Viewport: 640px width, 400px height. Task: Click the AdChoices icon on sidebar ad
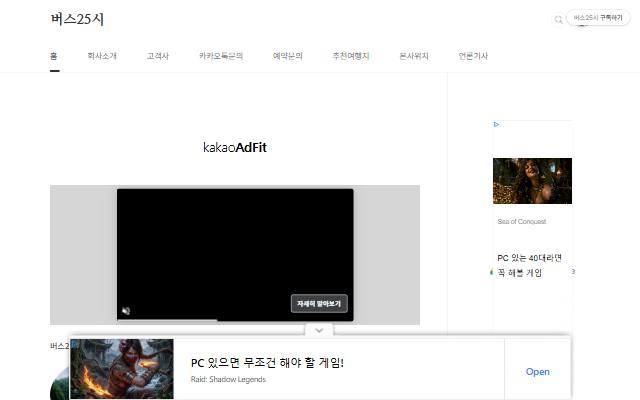coord(496,124)
